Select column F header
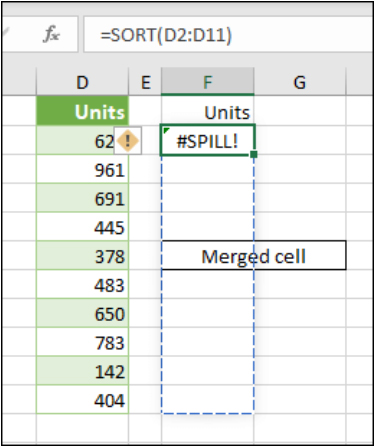 point(208,82)
